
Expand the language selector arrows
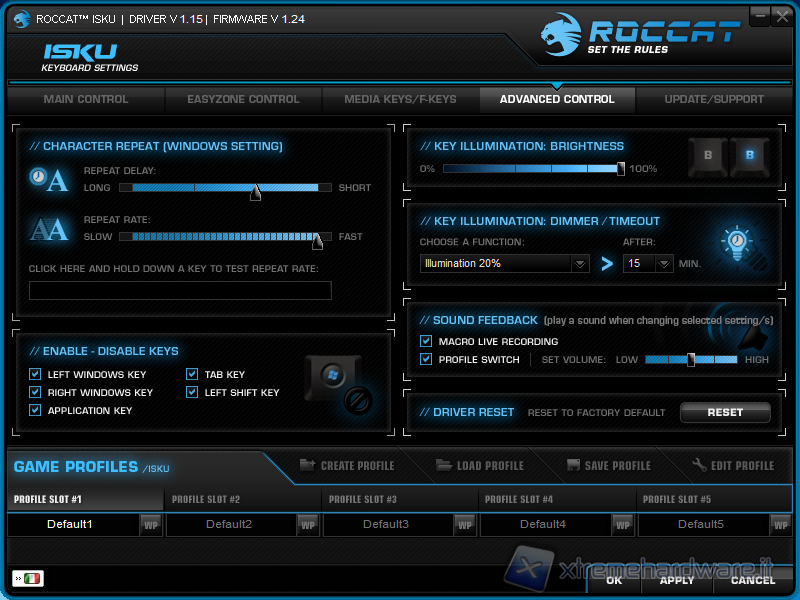[x=17, y=579]
